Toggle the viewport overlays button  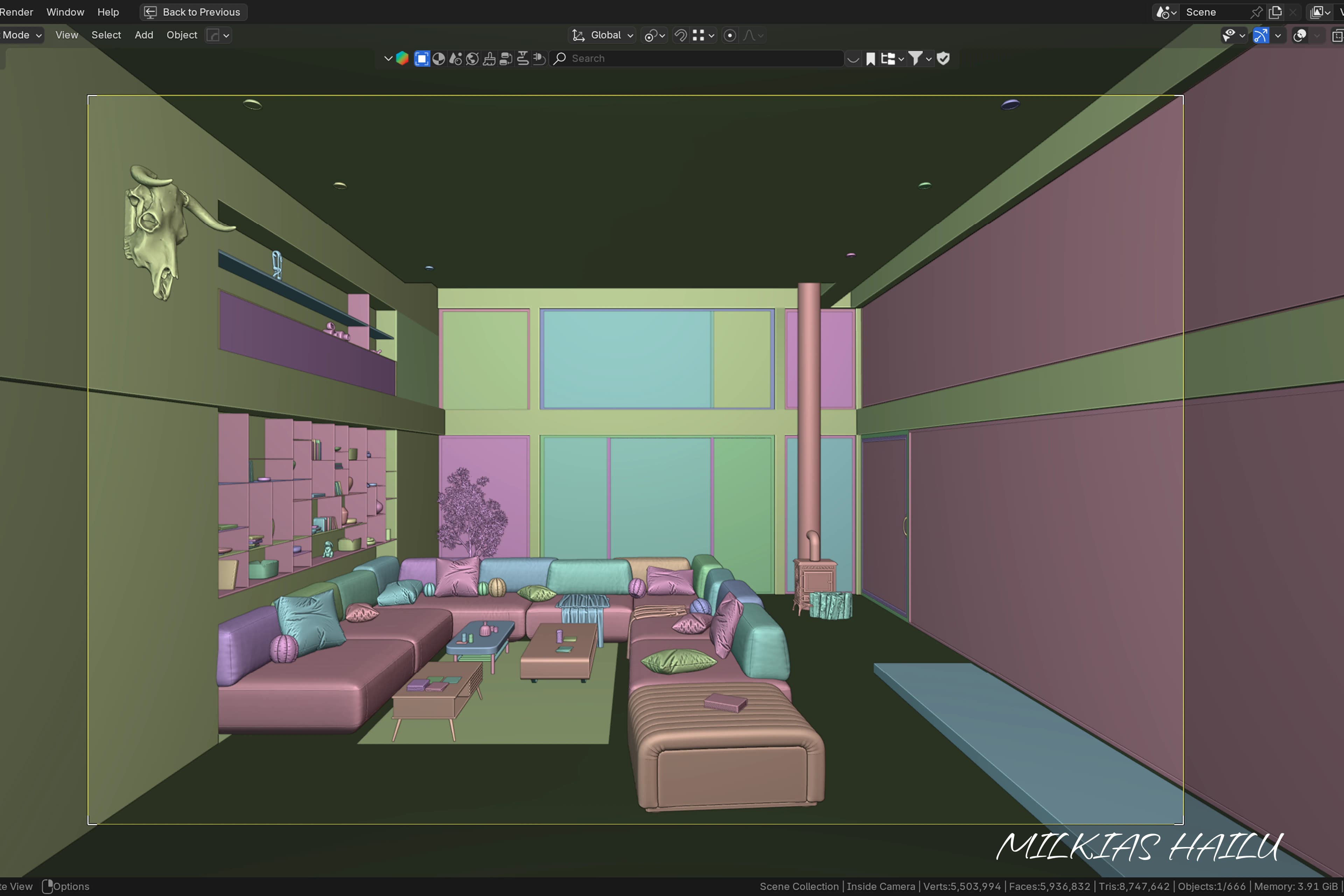click(x=1300, y=35)
